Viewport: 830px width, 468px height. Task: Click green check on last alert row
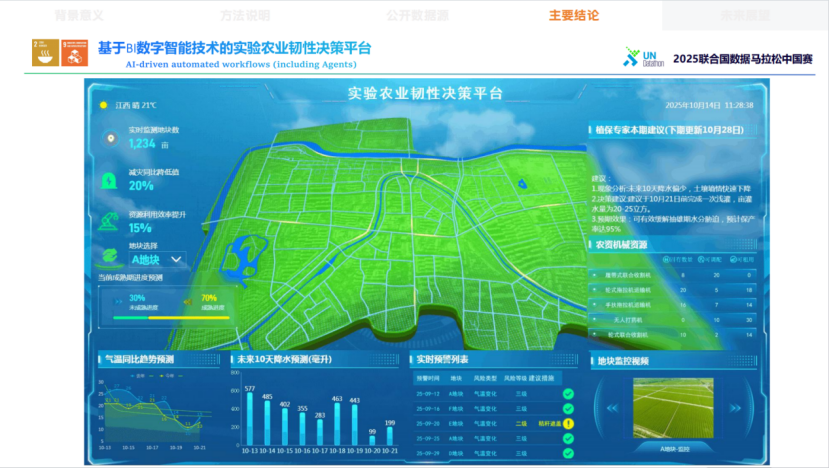(x=567, y=453)
